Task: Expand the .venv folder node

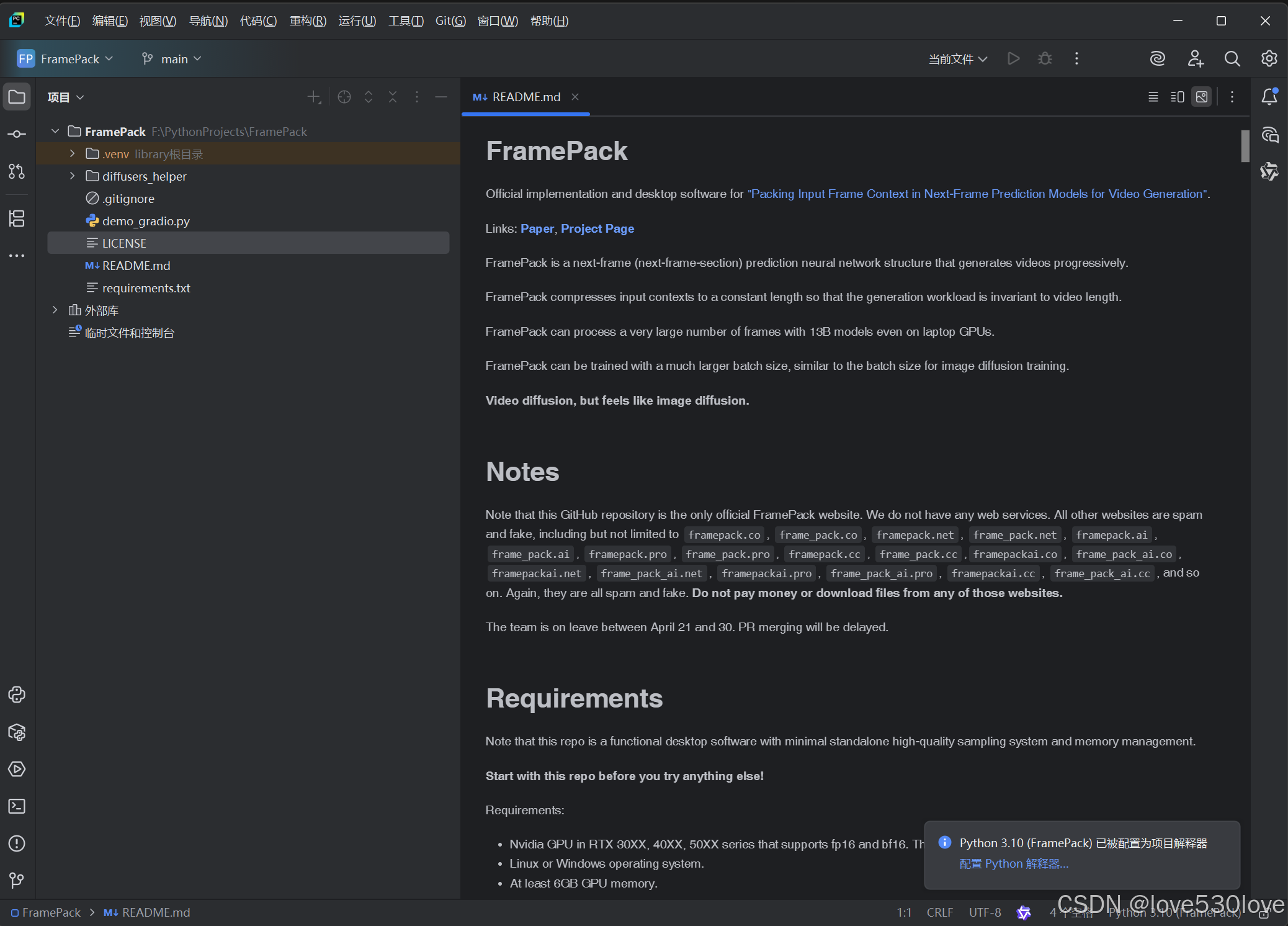Action: [73, 154]
